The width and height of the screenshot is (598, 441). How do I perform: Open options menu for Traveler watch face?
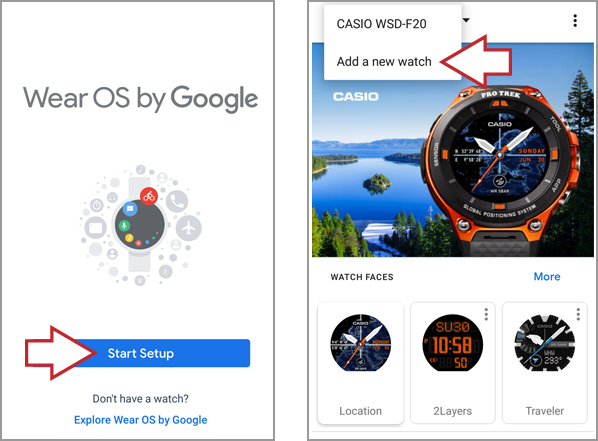pyautogui.click(x=578, y=314)
